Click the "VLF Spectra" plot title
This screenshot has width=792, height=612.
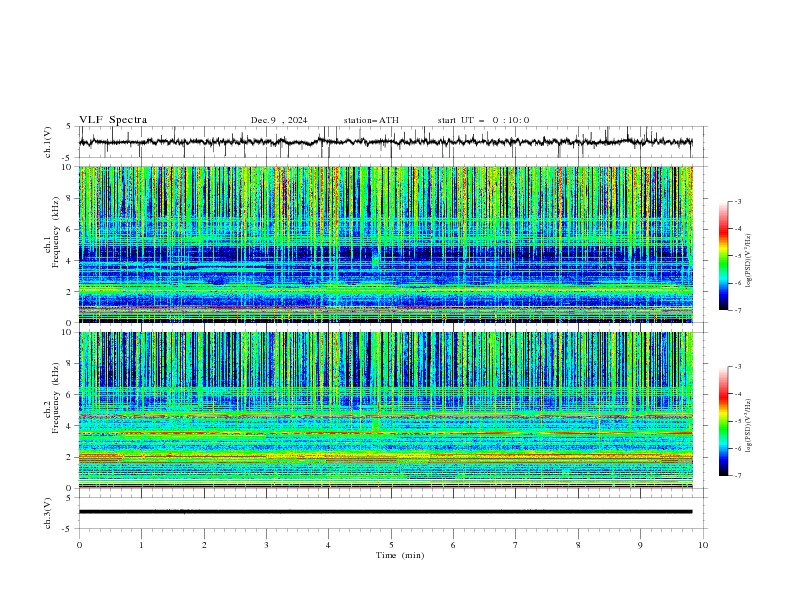113,120
